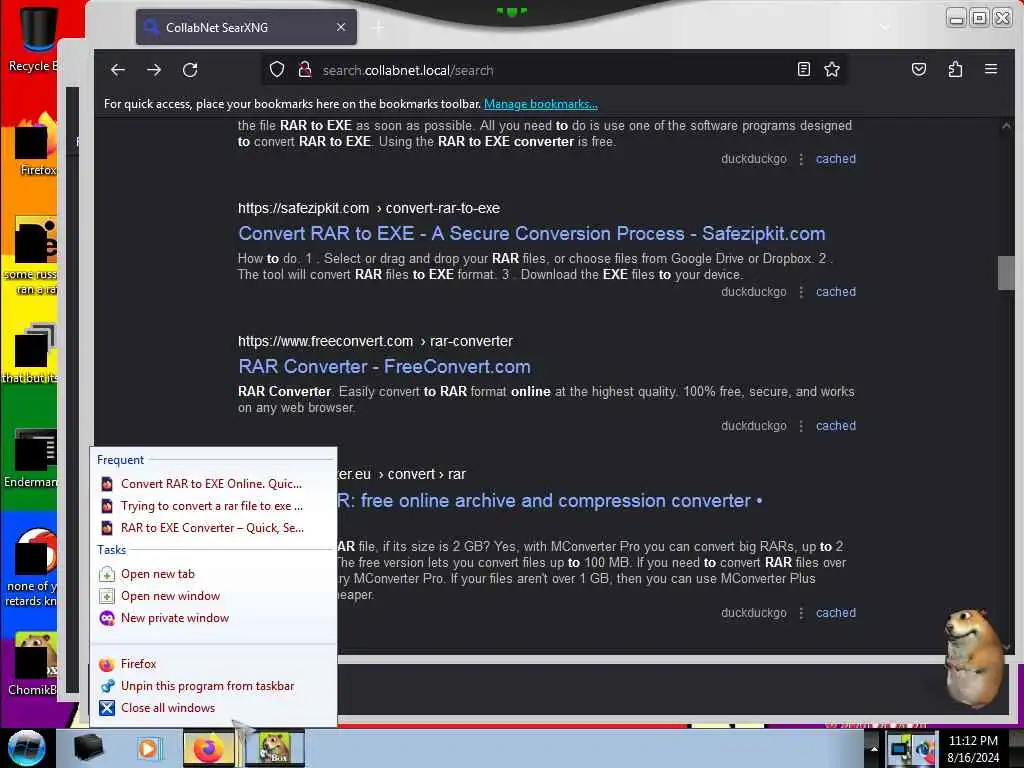The image size is (1024, 768).
Task: Reload the page with the refresh icon
Action: coord(190,70)
